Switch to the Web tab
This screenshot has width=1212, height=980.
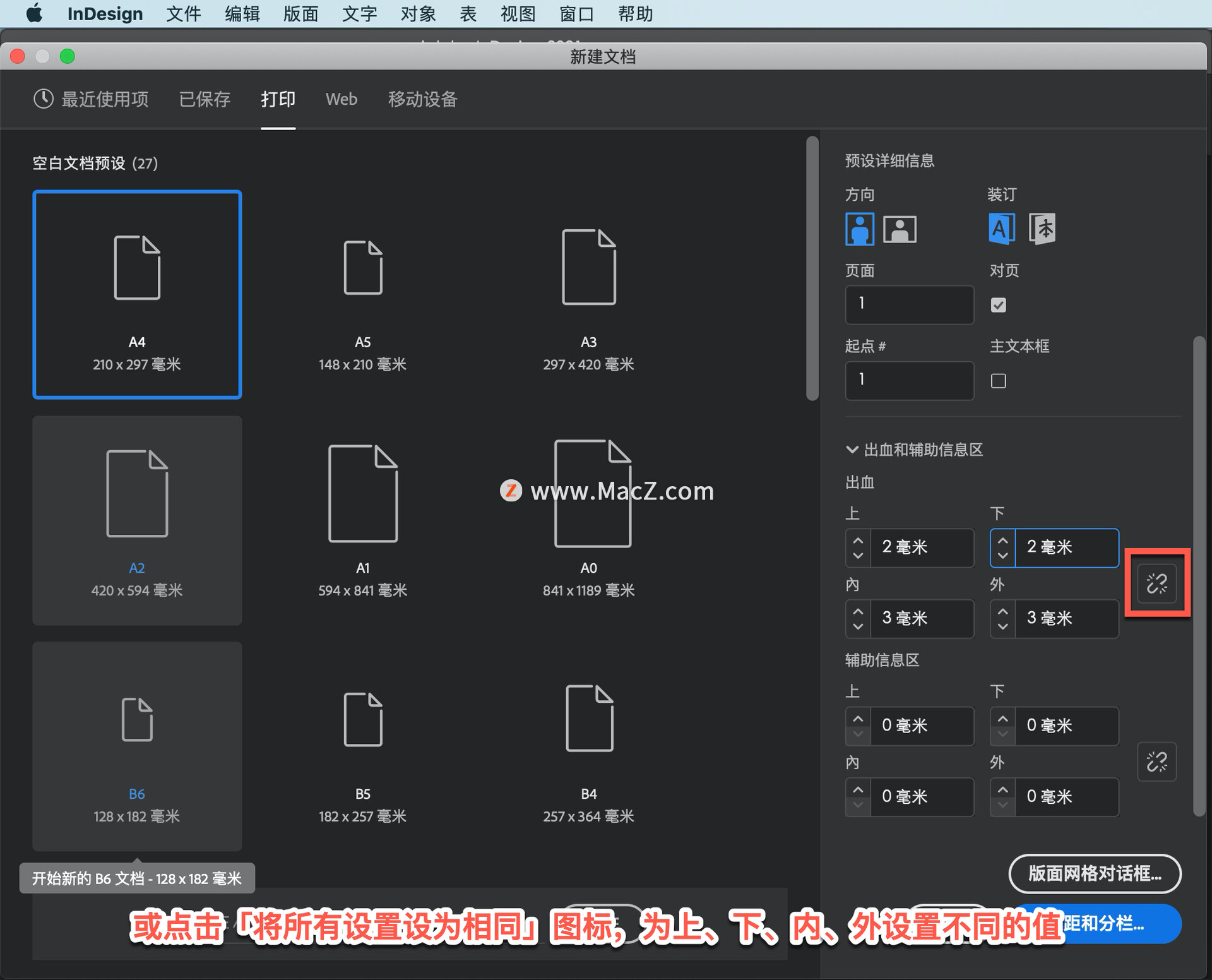coord(341,99)
